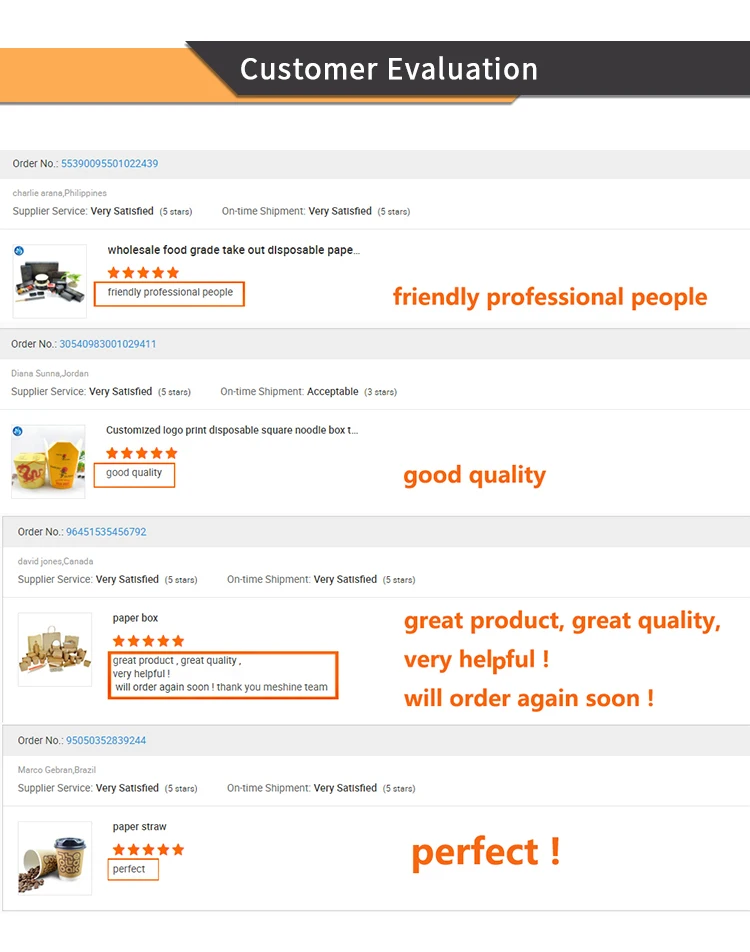Click five-star rating under noodle box item
The width and height of the screenshot is (750, 952).
141,453
